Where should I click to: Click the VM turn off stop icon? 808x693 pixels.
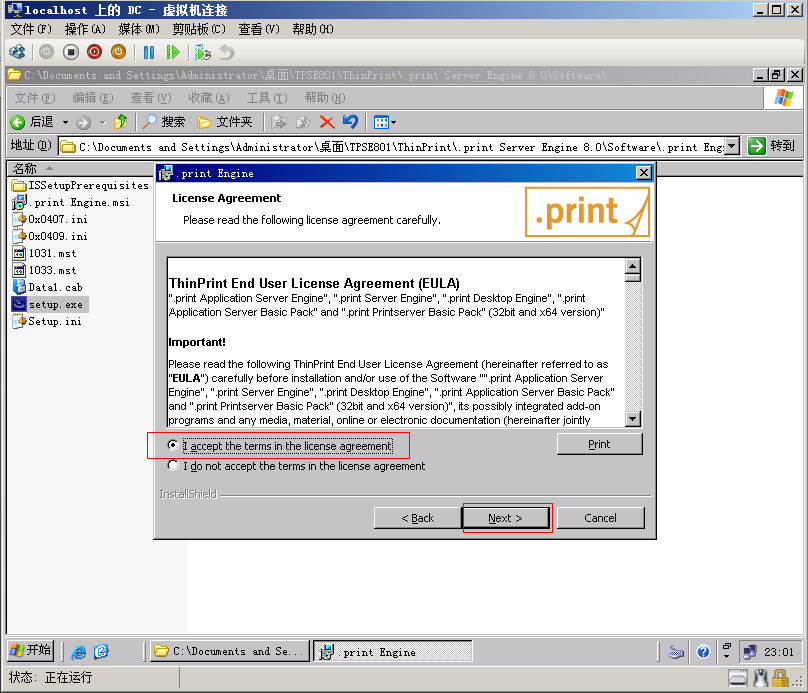71,52
